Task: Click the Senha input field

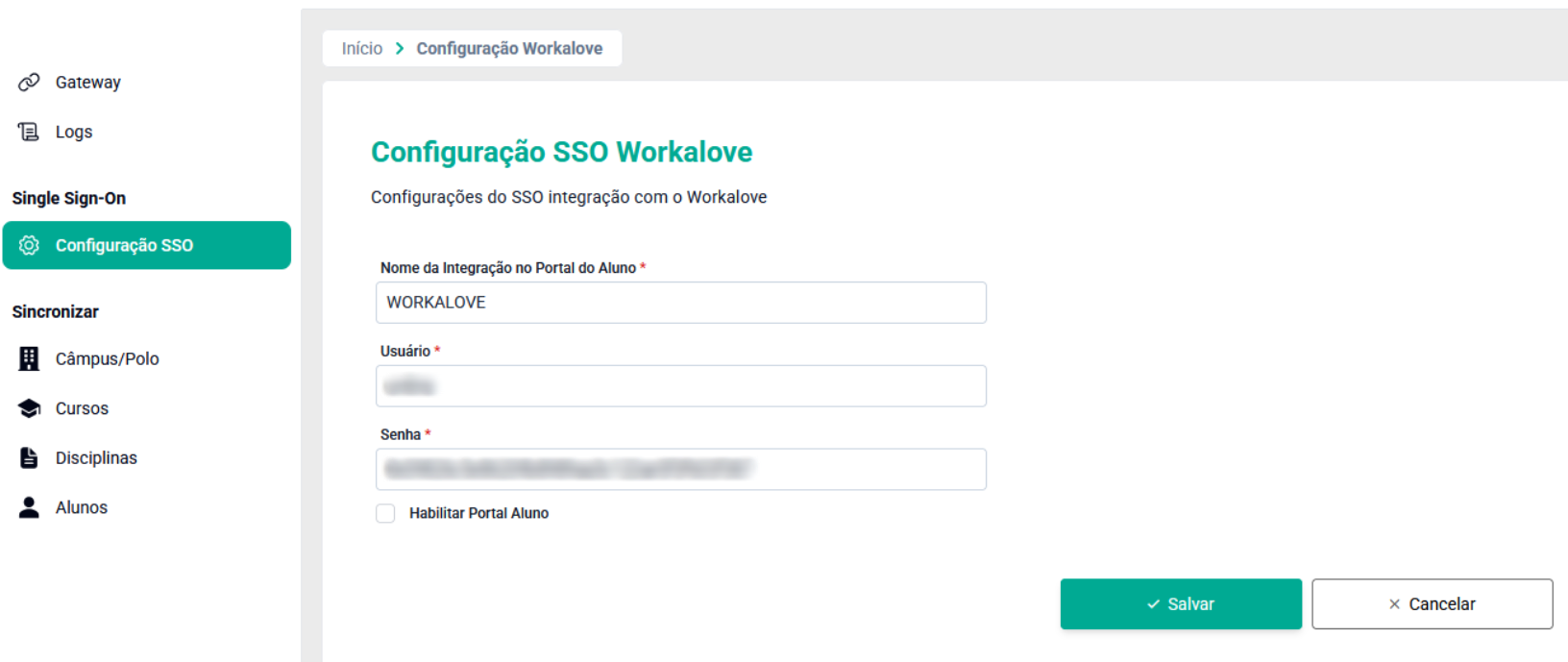Action: click(681, 469)
